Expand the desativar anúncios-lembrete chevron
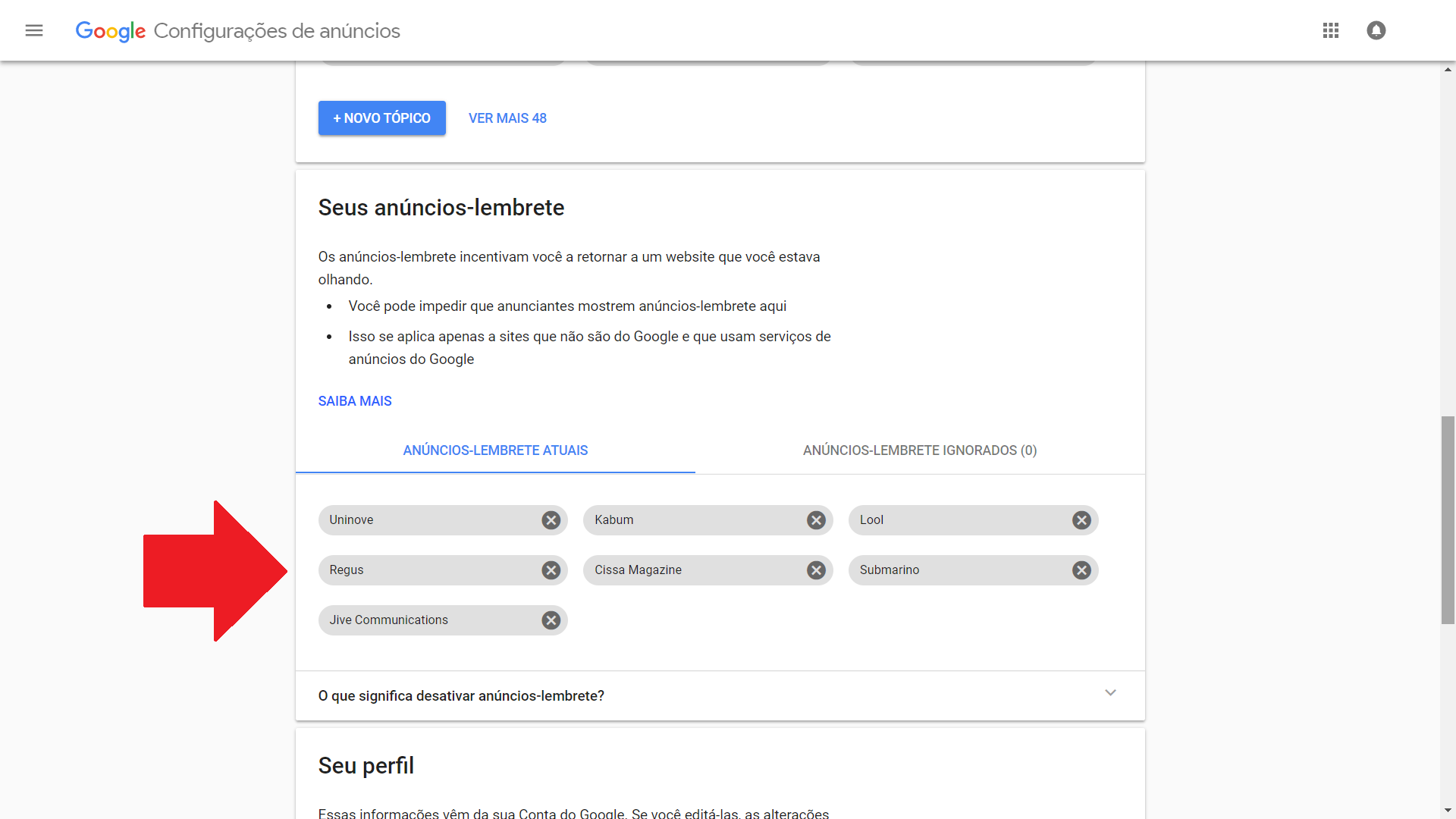The height and width of the screenshot is (819, 1456). coord(1110,693)
